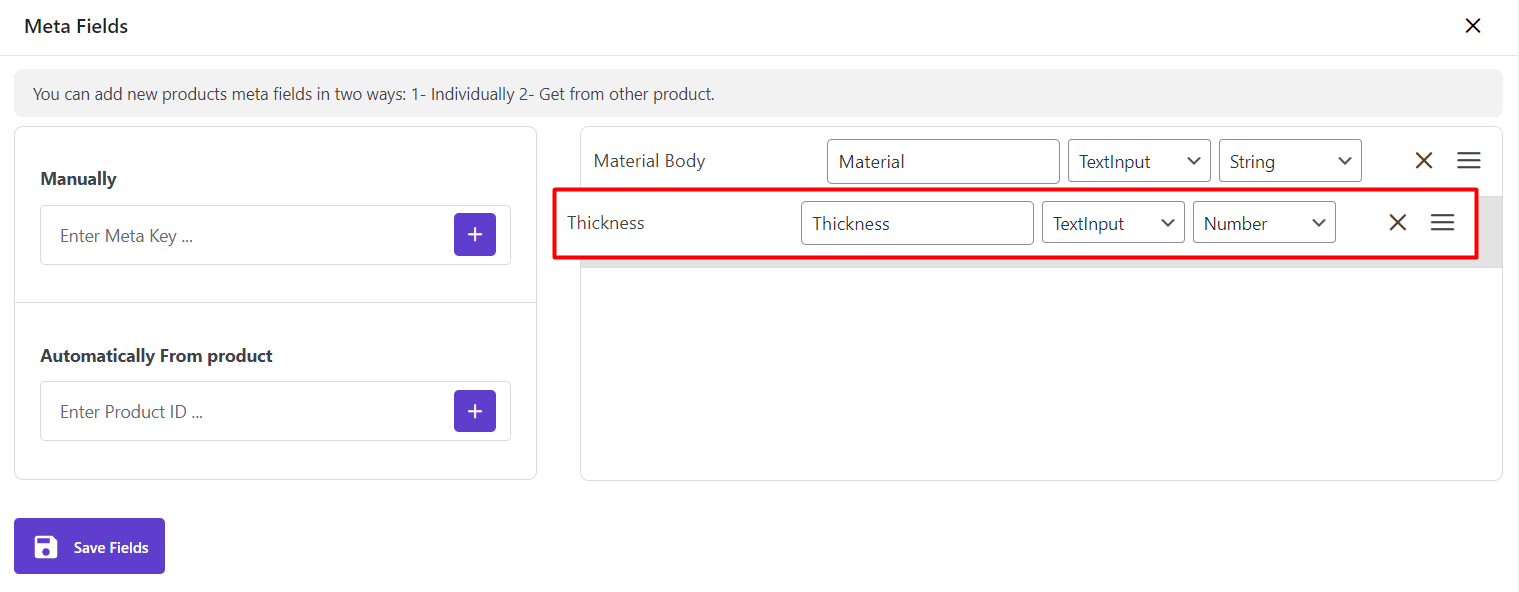The image size is (1519, 592).
Task: Select the Material Body key label
Action: [649, 161]
